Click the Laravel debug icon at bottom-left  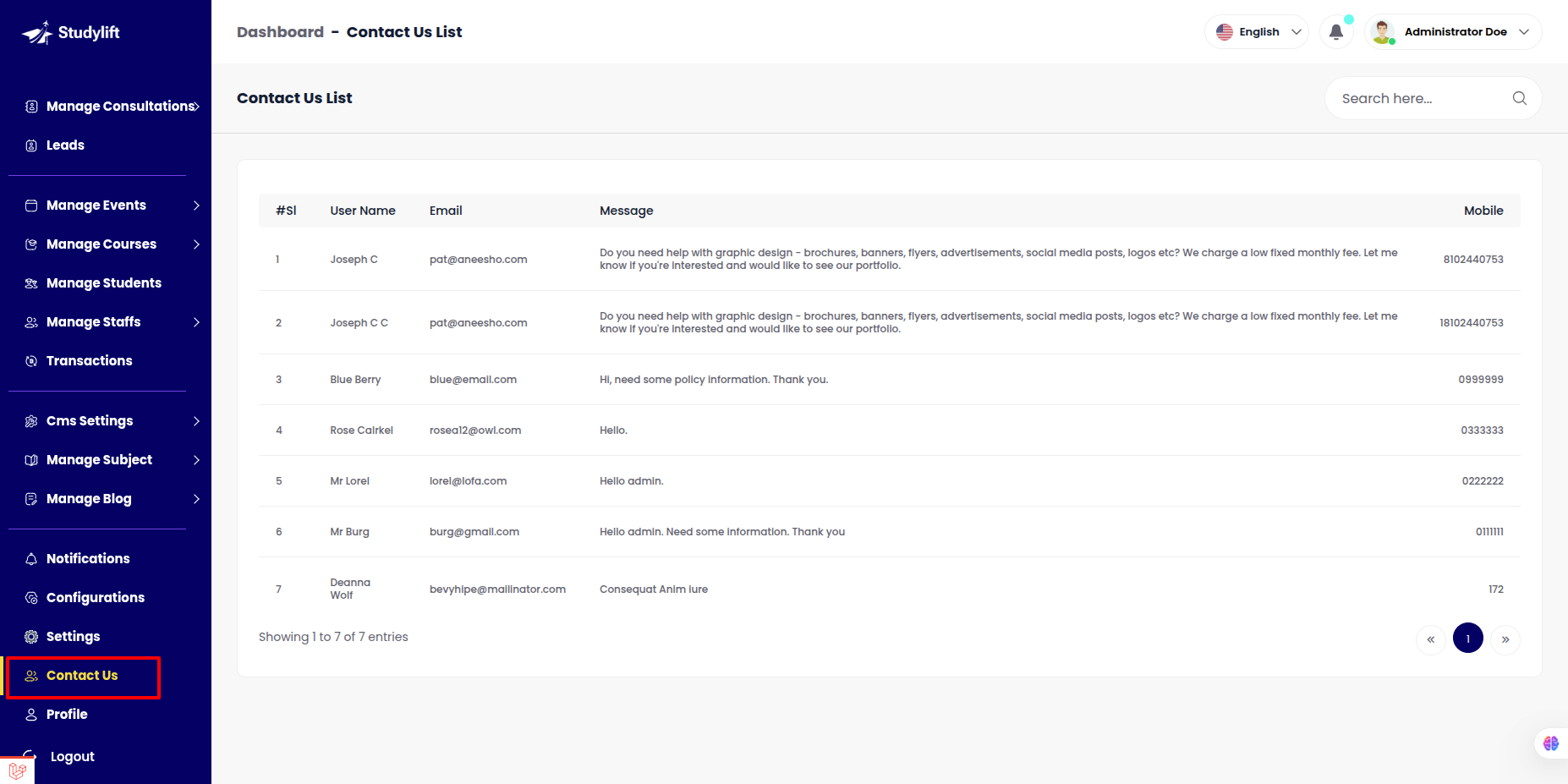[17, 770]
